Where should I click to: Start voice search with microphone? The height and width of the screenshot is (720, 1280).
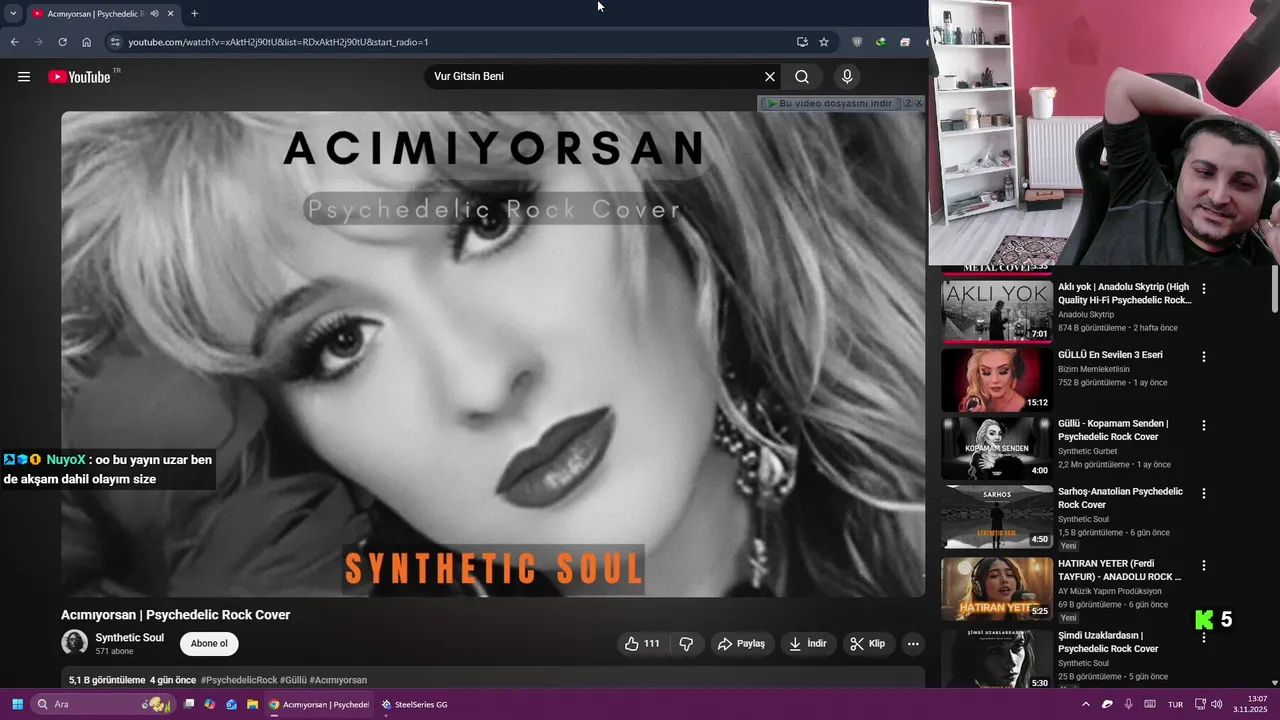pyautogui.click(x=847, y=76)
